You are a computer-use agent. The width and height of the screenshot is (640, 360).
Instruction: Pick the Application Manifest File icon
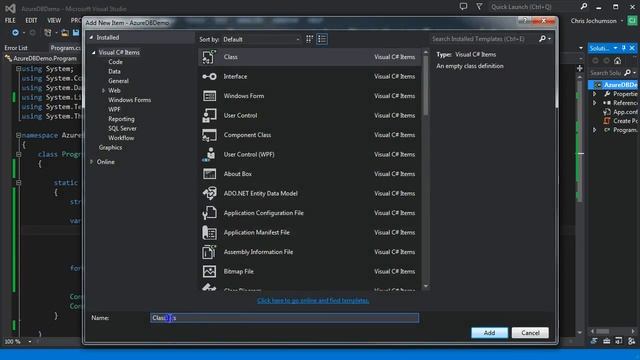[x=209, y=232]
